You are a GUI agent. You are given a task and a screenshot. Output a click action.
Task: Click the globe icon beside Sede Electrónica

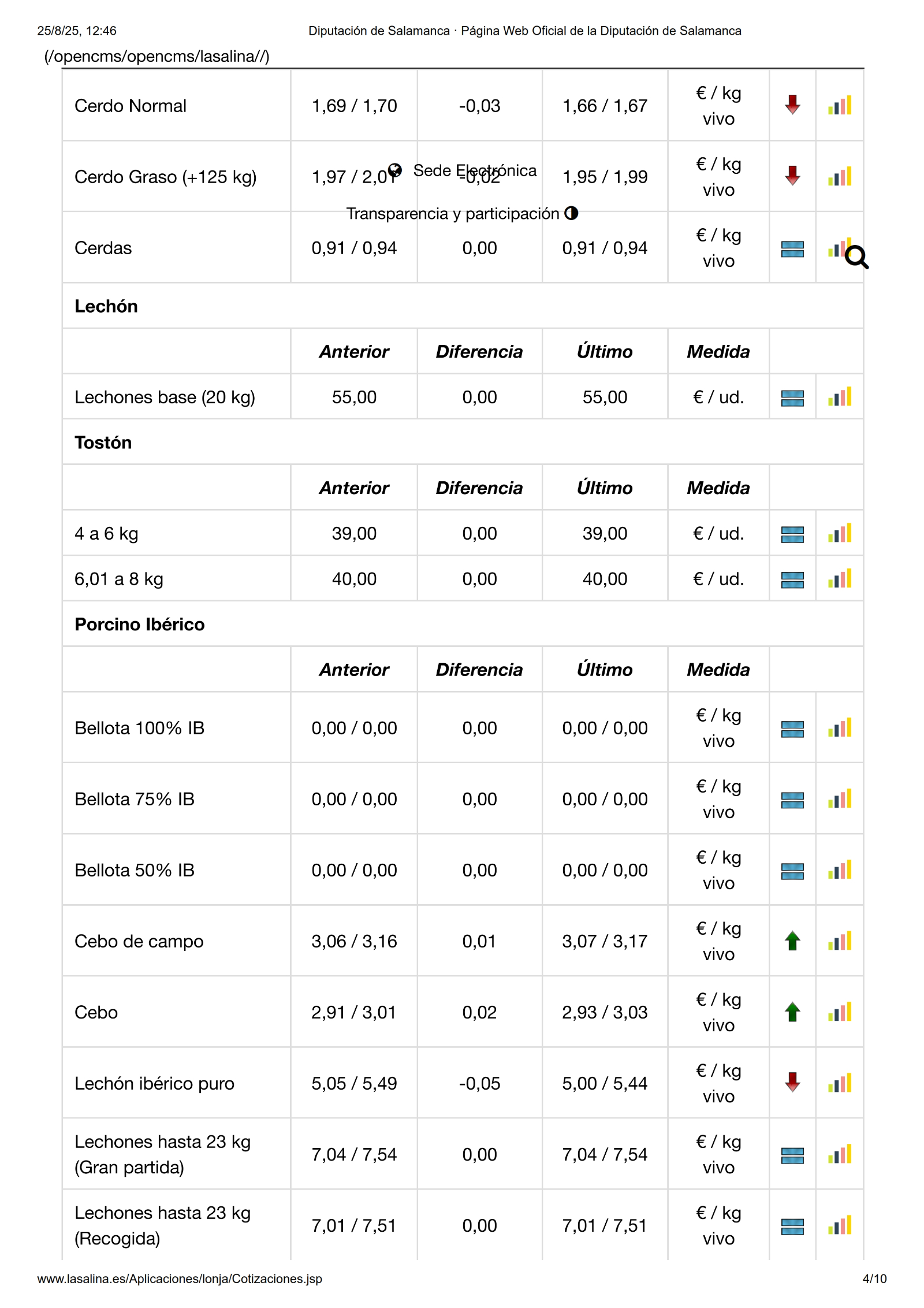[395, 170]
